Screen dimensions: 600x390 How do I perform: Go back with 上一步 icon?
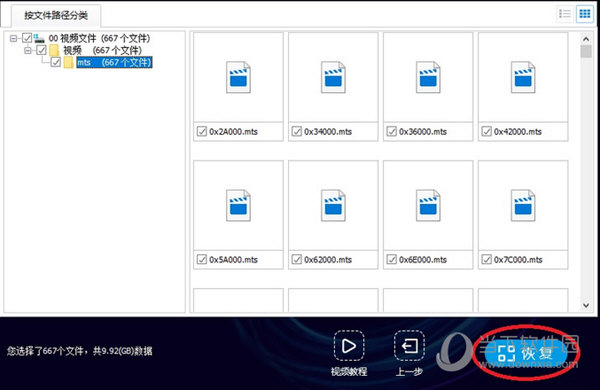click(409, 346)
